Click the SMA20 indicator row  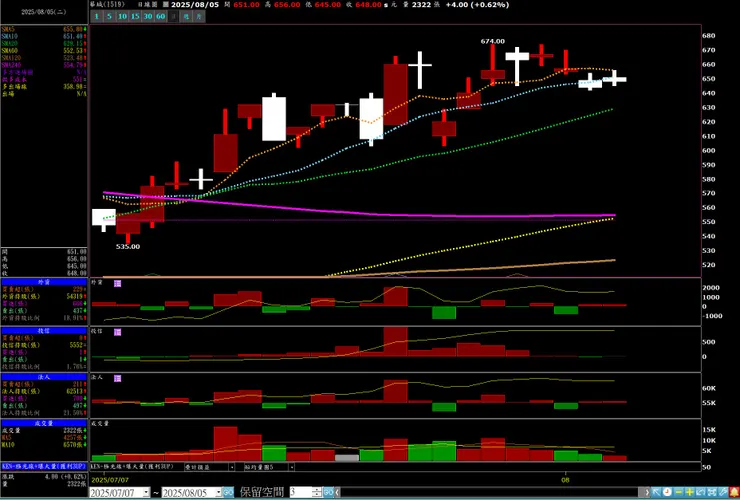coord(44,43)
